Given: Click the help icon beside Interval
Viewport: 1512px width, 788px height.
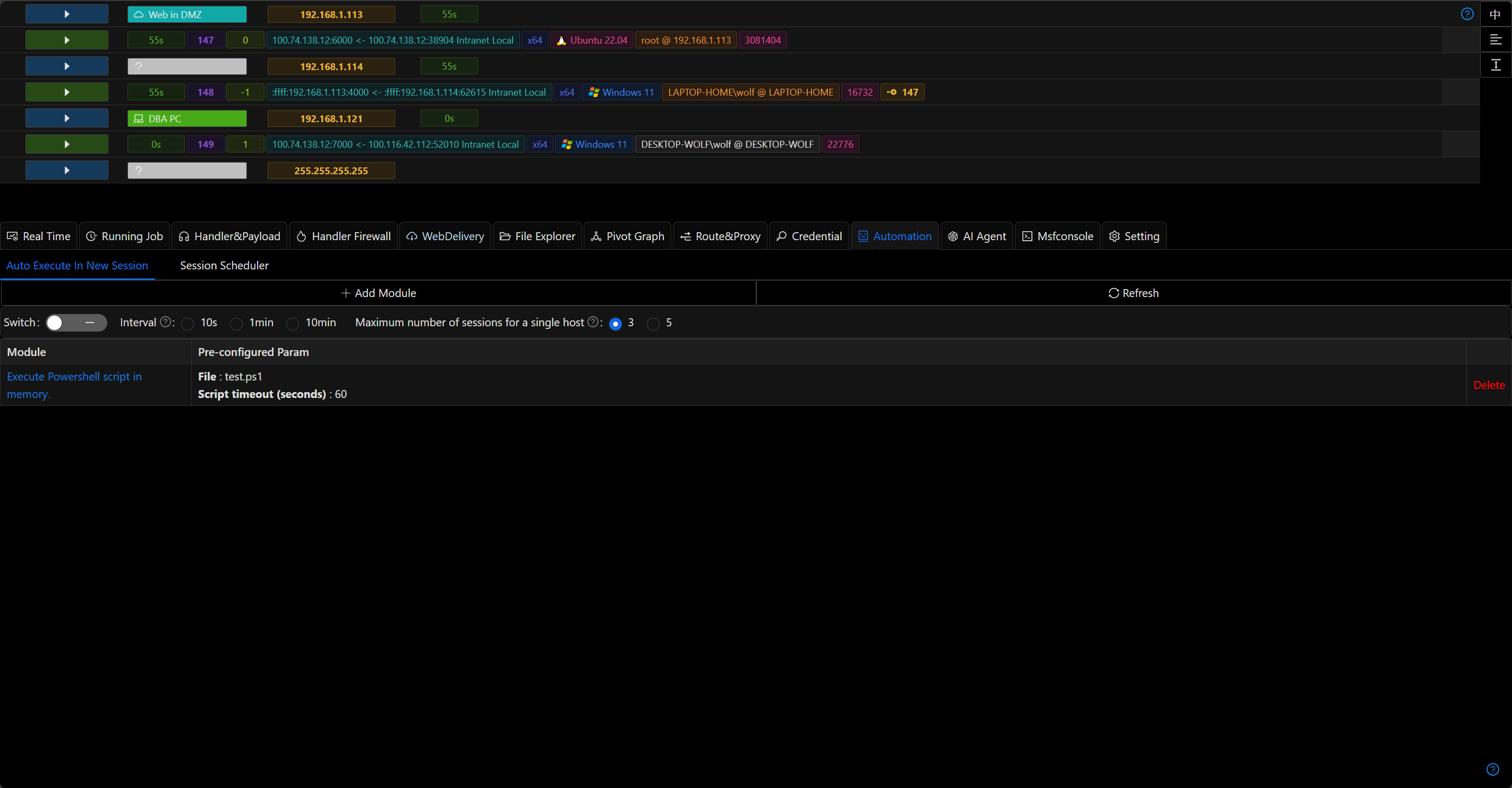Looking at the screenshot, I should click(166, 322).
